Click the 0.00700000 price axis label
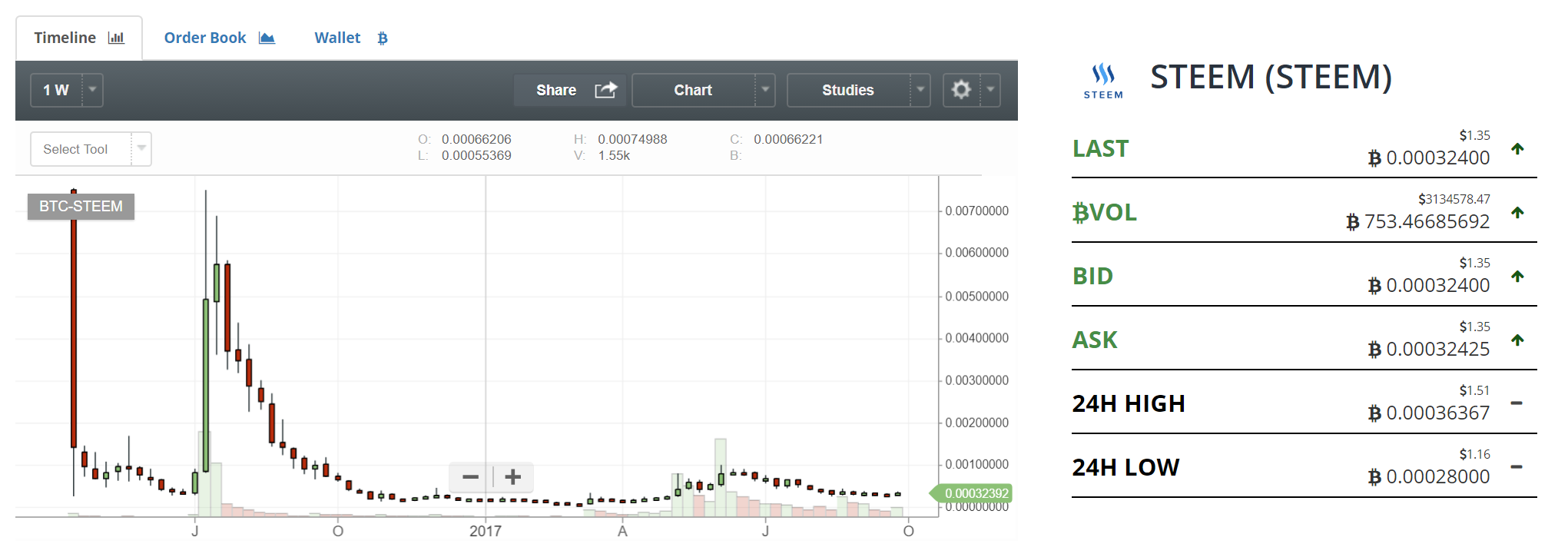 976,211
